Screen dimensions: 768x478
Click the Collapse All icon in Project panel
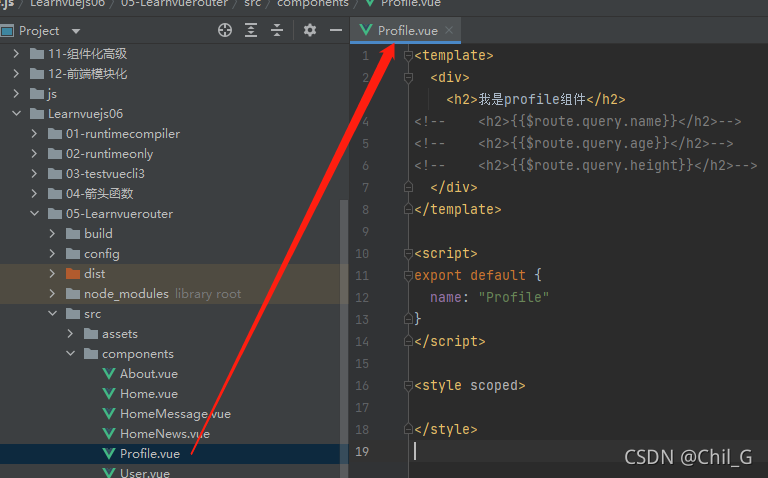[277, 30]
